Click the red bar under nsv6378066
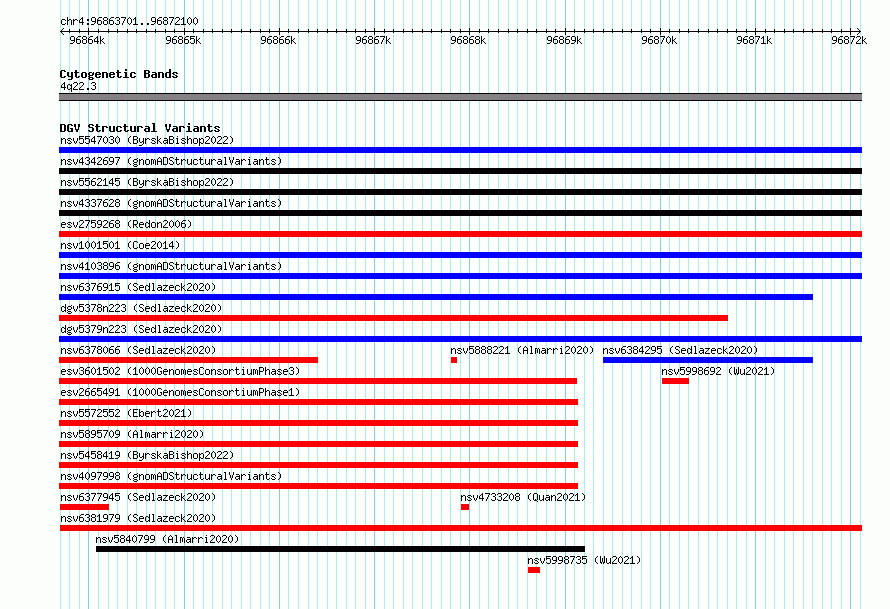Screen dimensions: 890x609 click(188, 360)
